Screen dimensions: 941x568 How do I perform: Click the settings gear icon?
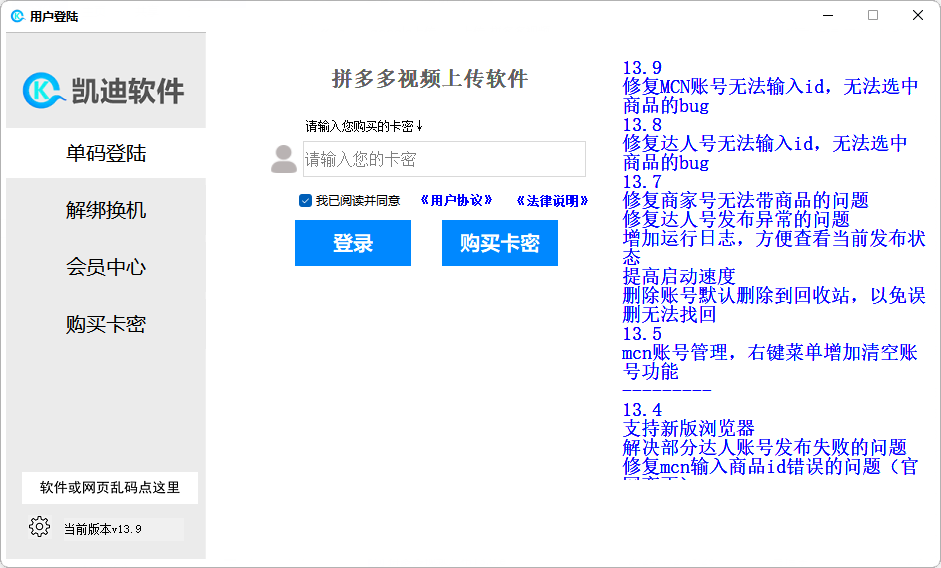pos(40,527)
